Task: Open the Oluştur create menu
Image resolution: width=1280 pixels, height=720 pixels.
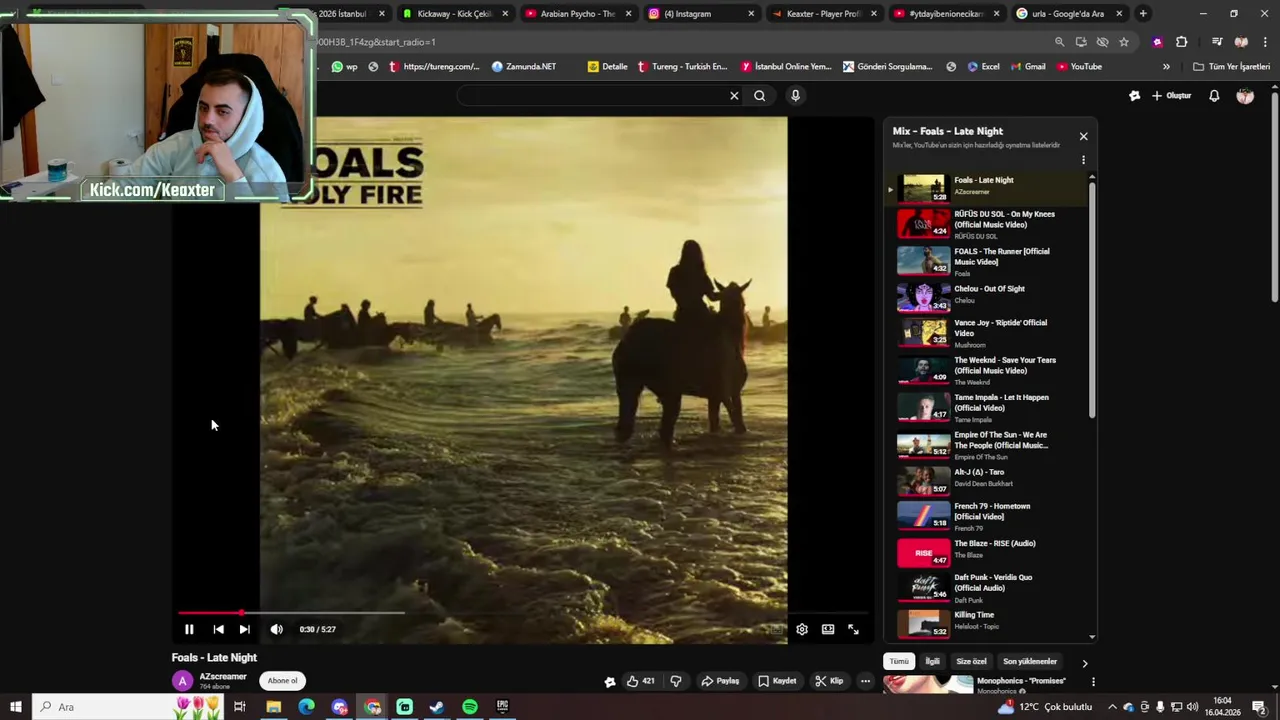Action: click(1171, 96)
